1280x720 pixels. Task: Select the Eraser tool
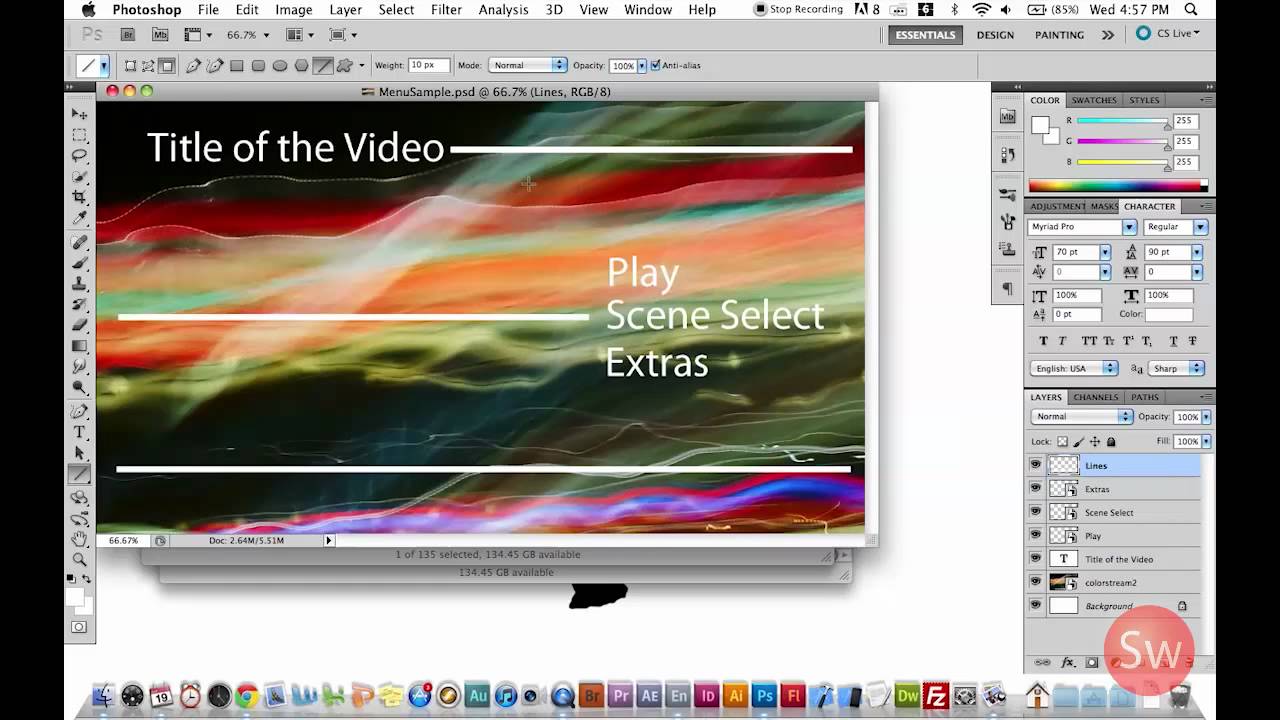[79, 325]
